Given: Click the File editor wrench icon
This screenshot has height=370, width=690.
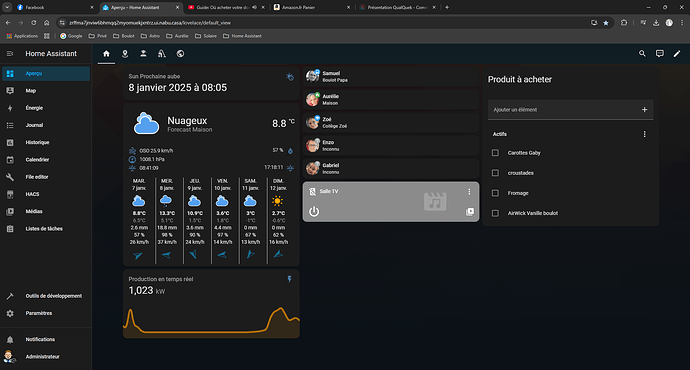Looking at the screenshot, I should click(10, 177).
